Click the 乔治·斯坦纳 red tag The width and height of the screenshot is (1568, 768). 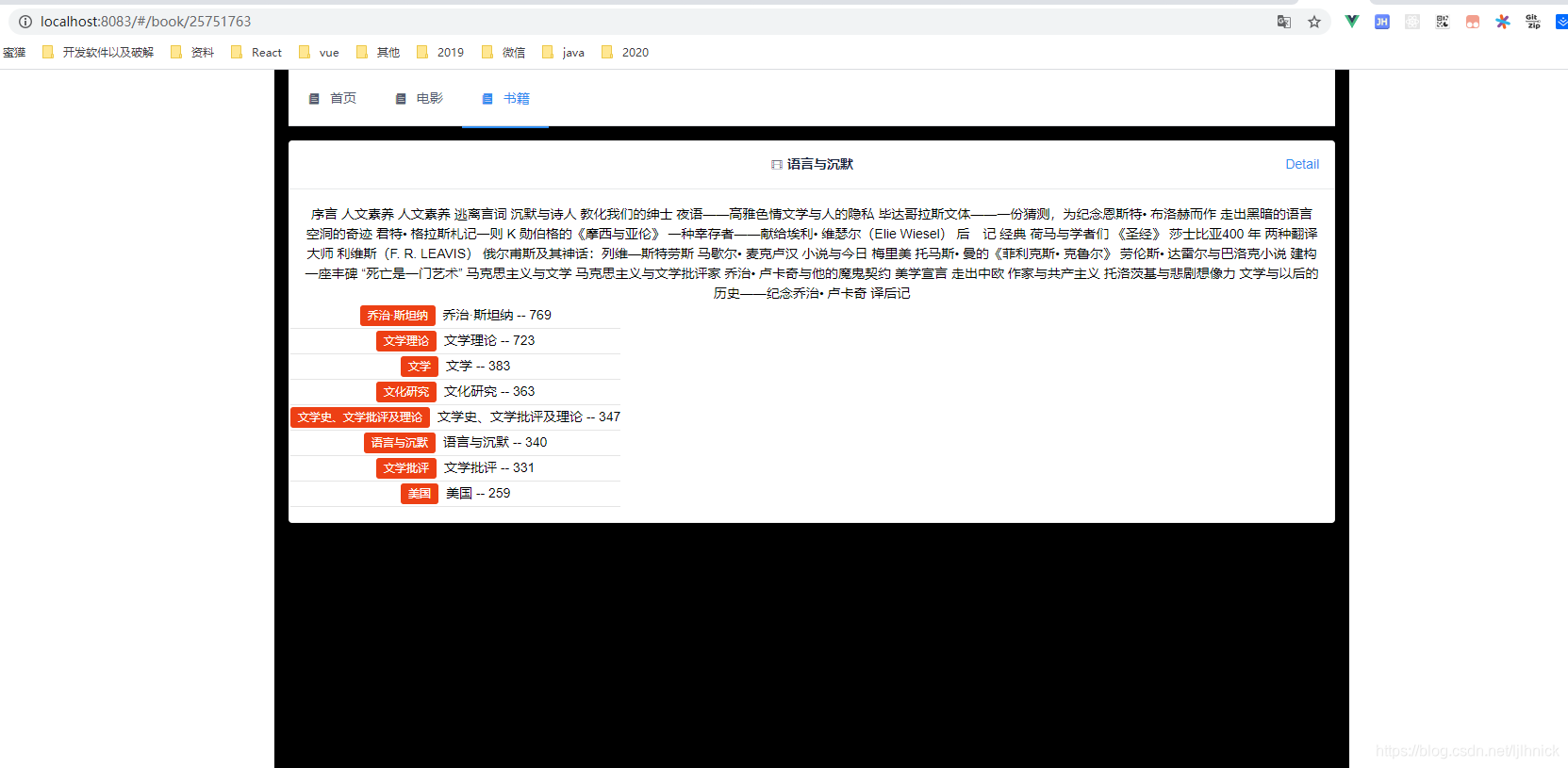(x=398, y=316)
